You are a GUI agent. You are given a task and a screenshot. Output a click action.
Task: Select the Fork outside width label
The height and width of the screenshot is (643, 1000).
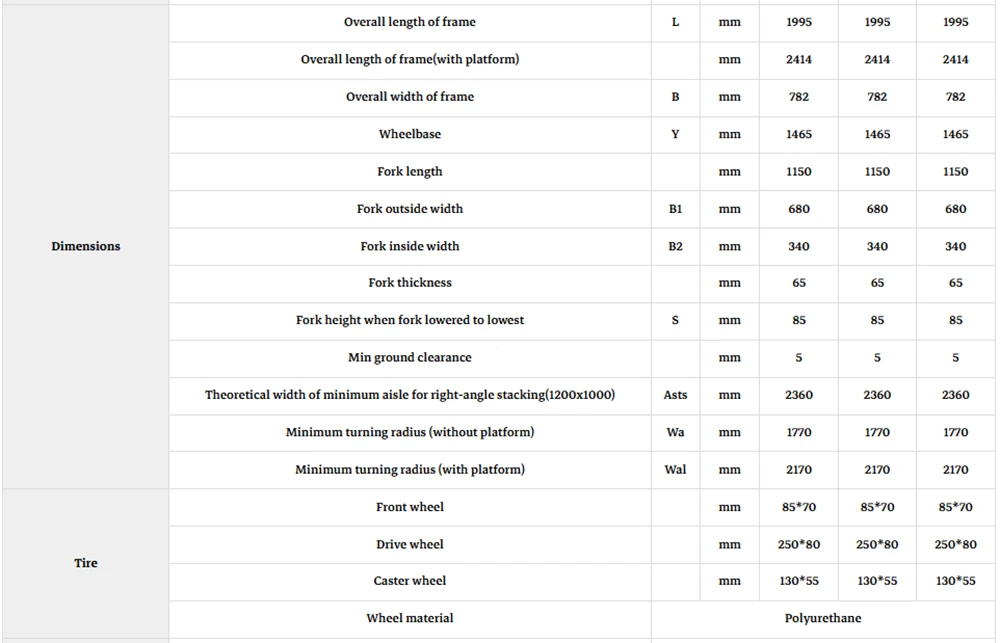point(409,209)
